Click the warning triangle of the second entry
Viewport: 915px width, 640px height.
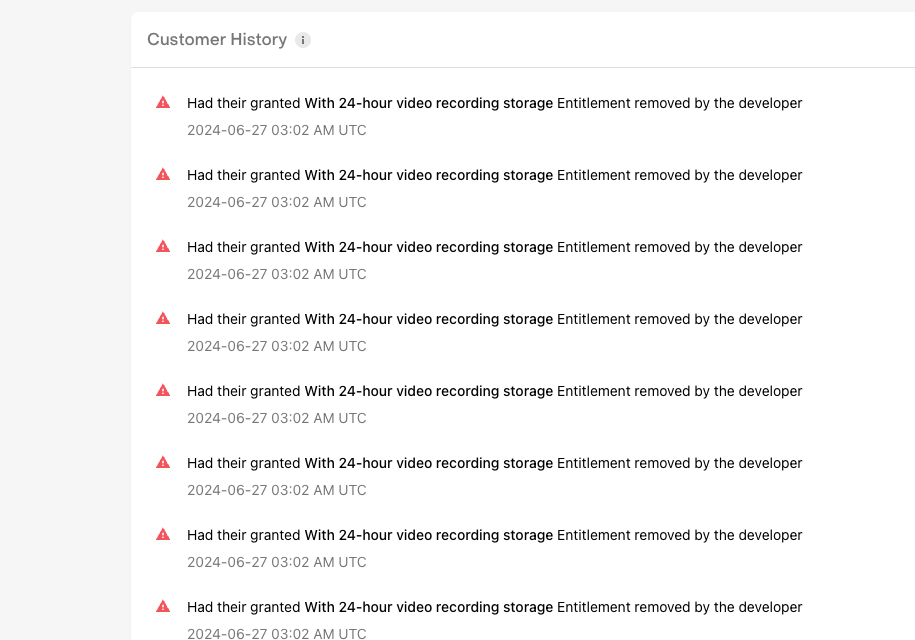coord(163,174)
